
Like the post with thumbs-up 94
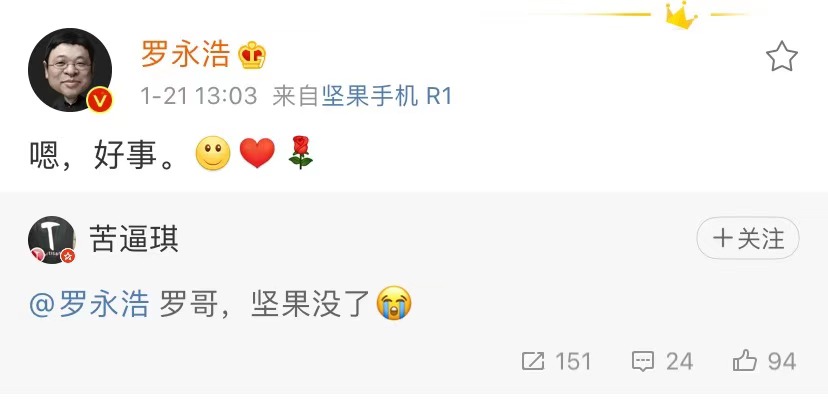coord(764,362)
